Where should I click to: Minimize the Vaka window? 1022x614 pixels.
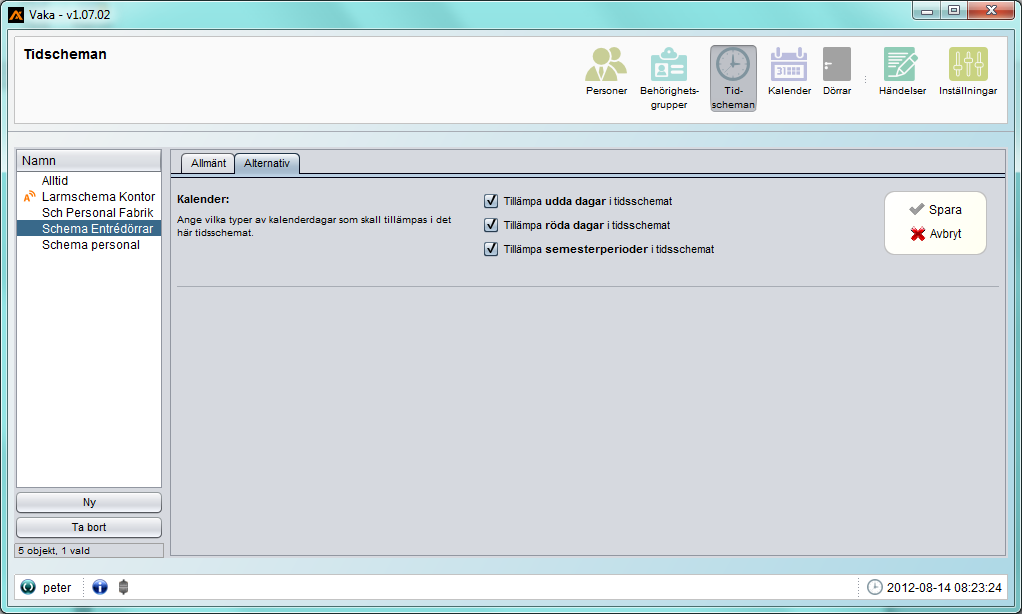coord(927,11)
